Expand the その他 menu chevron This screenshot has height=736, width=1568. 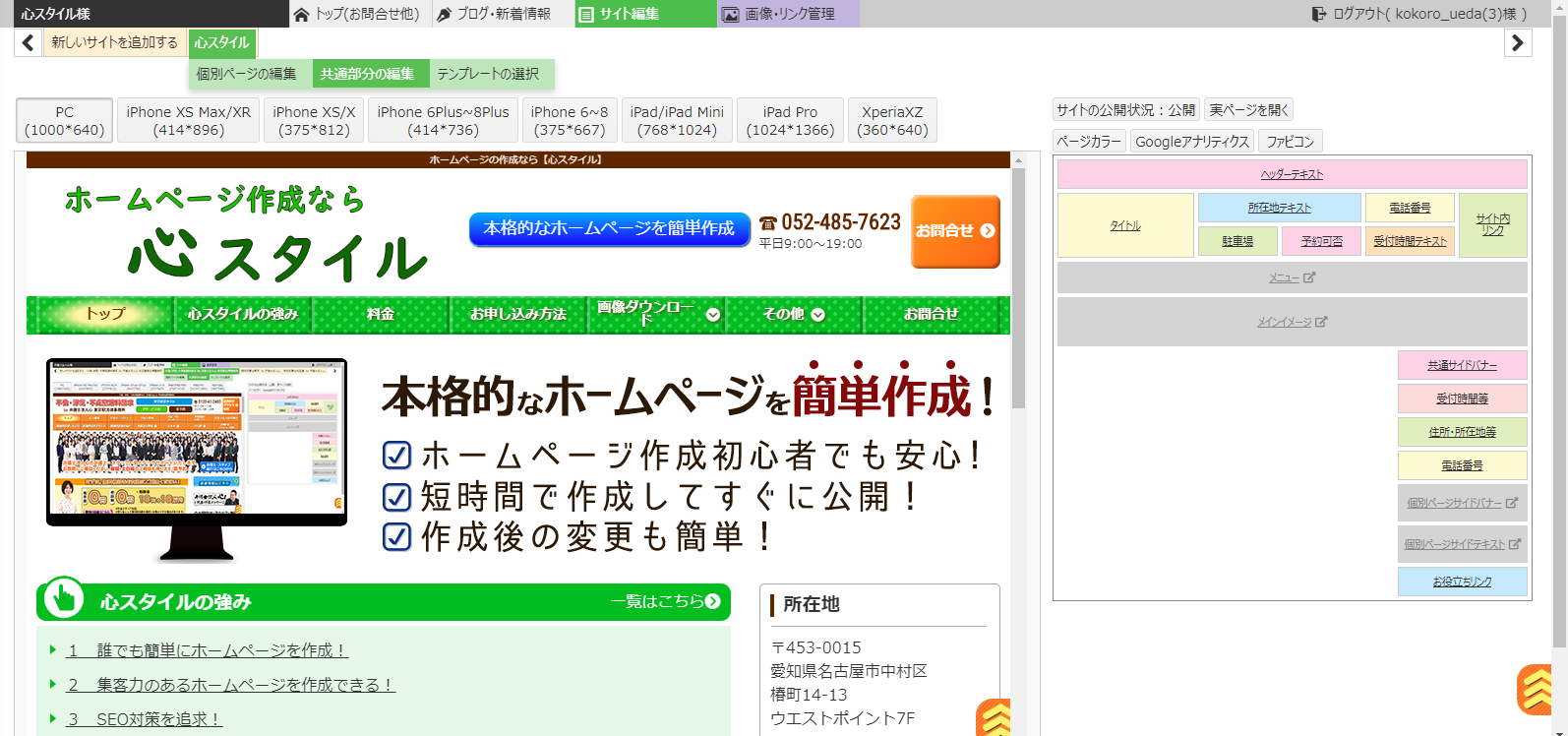(x=817, y=315)
